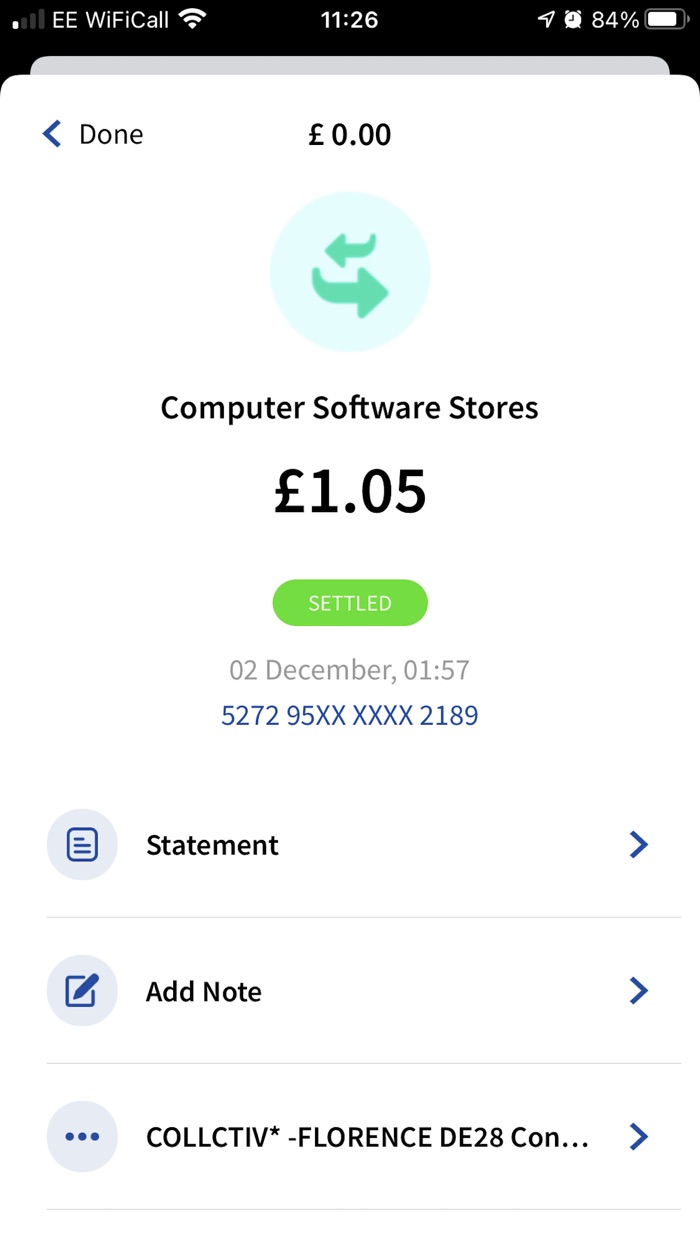Toggle the SETTLED status badge
This screenshot has height=1244, width=700.
click(350, 602)
